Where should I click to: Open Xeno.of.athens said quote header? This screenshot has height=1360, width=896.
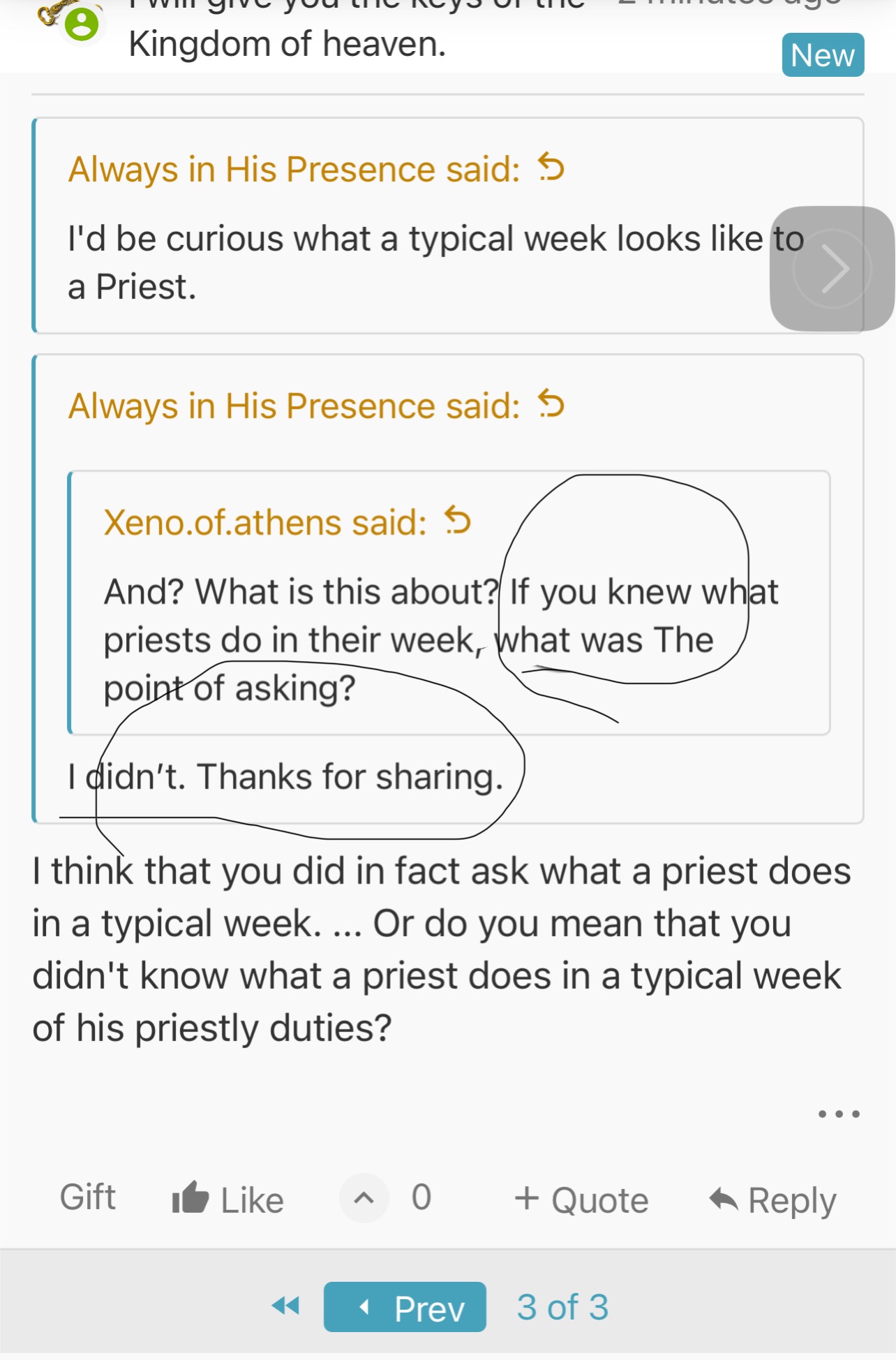tap(265, 522)
